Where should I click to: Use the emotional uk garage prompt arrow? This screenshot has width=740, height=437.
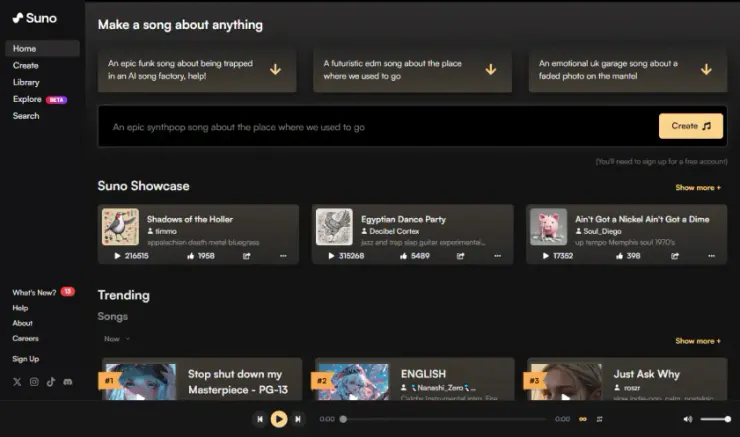tap(706, 69)
